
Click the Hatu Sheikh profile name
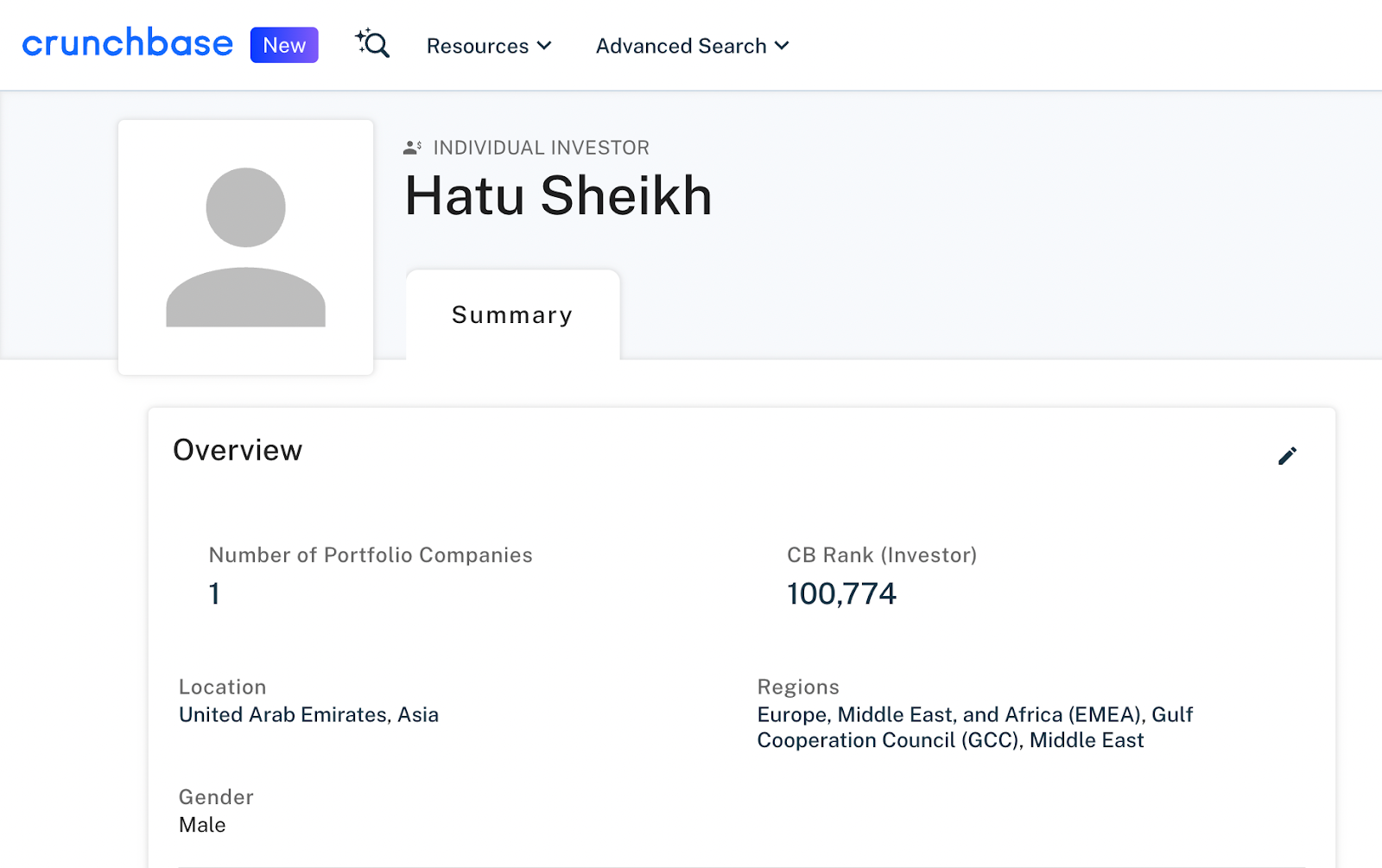click(x=558, y=196)
